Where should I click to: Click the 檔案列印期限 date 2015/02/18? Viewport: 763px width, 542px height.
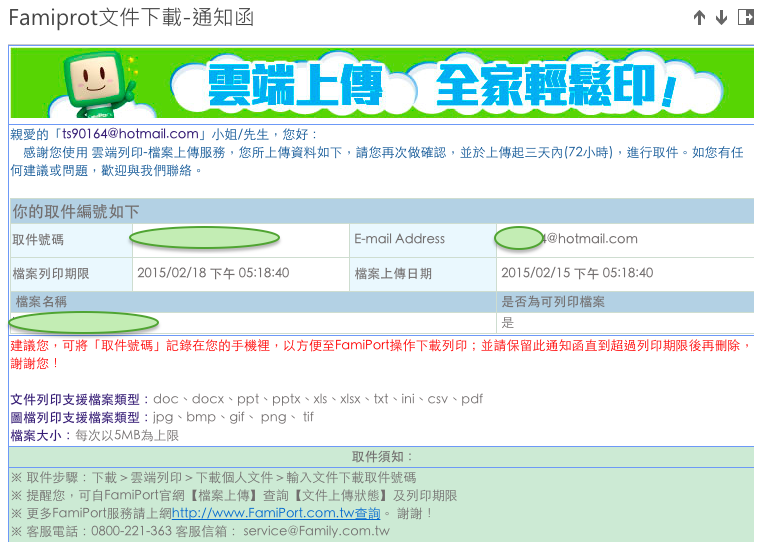[213, 273]
